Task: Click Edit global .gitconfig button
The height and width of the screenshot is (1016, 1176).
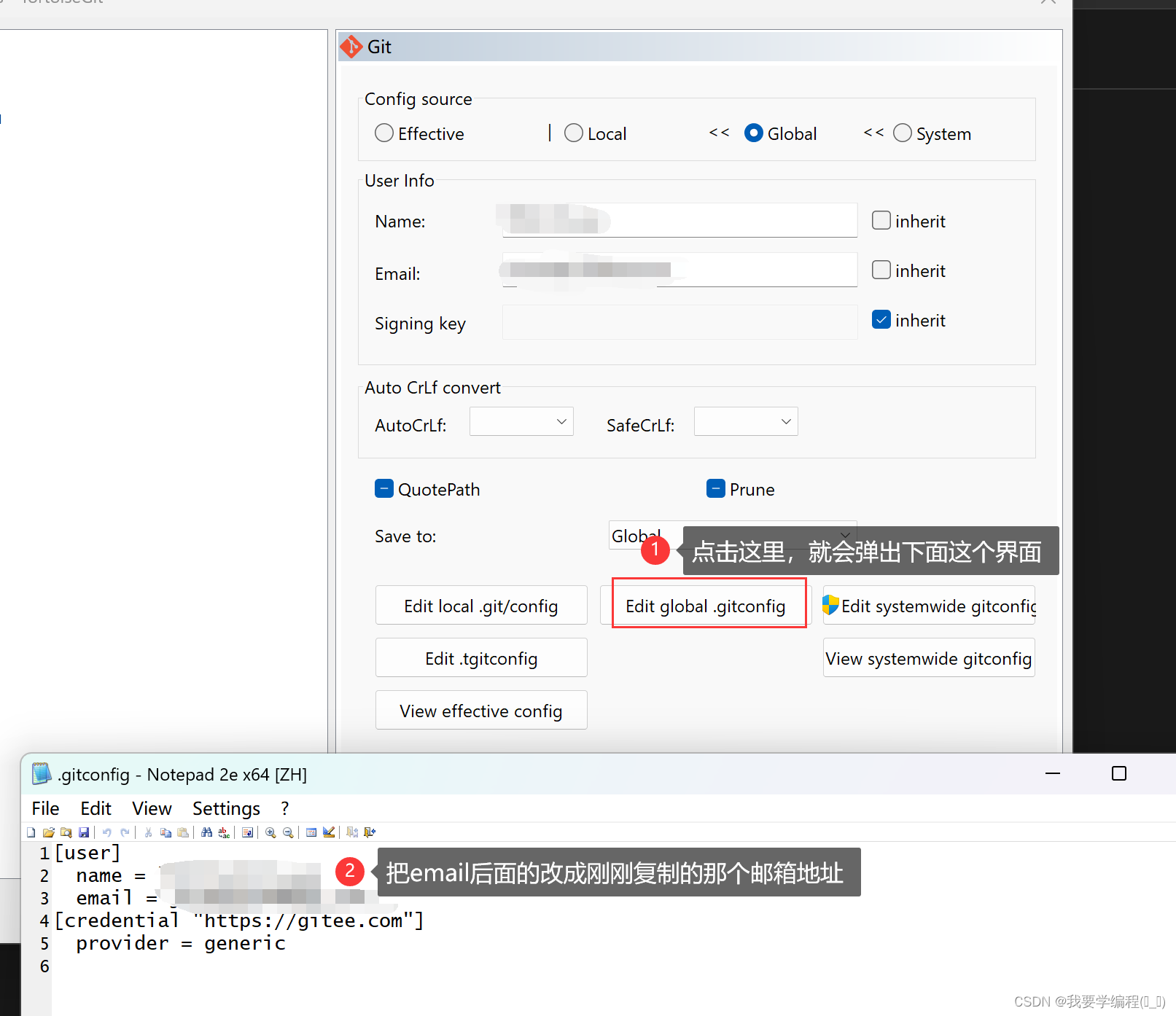Action: 705,606
